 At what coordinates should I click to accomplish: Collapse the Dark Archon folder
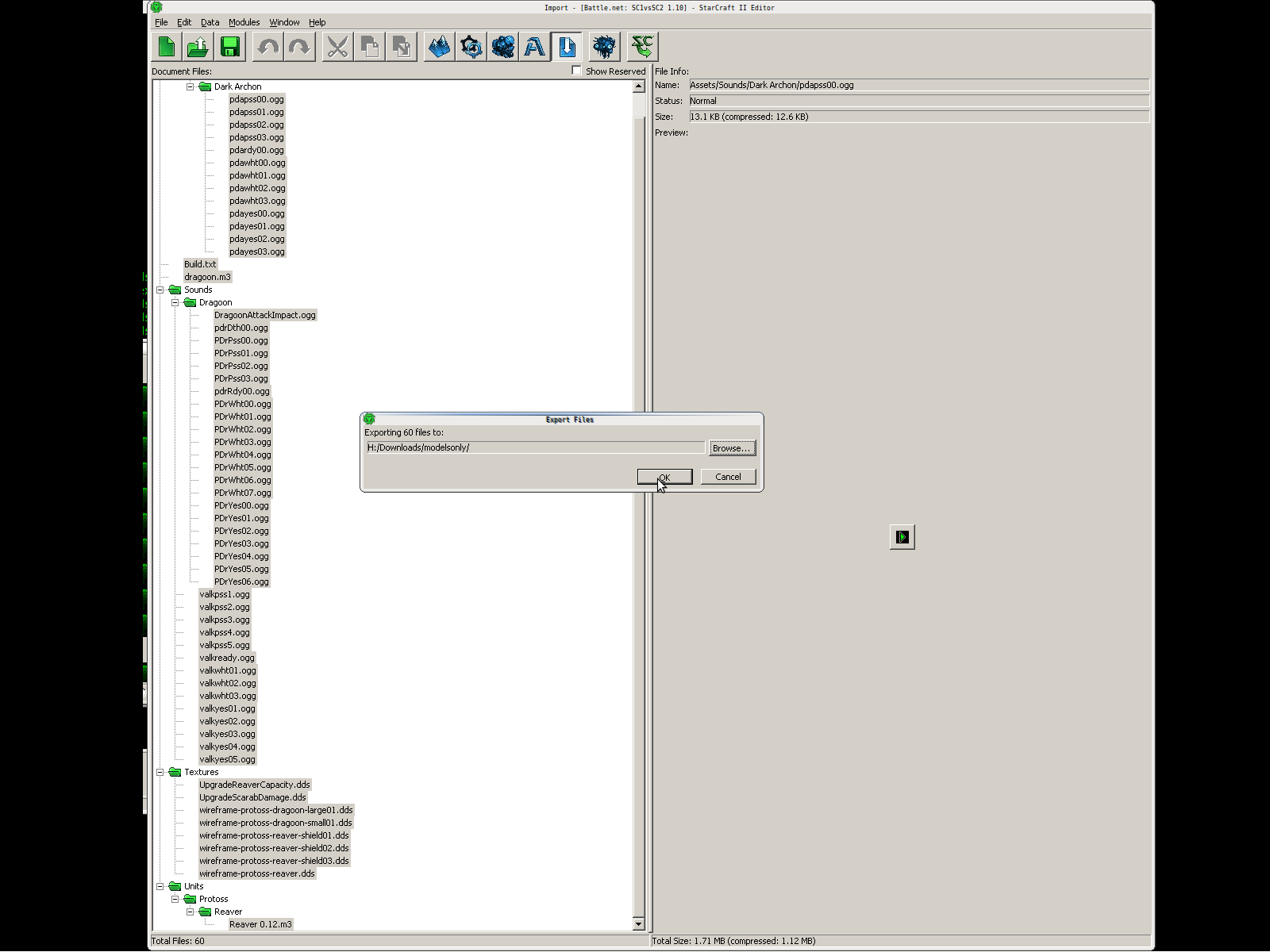click(x=190, y=86)
